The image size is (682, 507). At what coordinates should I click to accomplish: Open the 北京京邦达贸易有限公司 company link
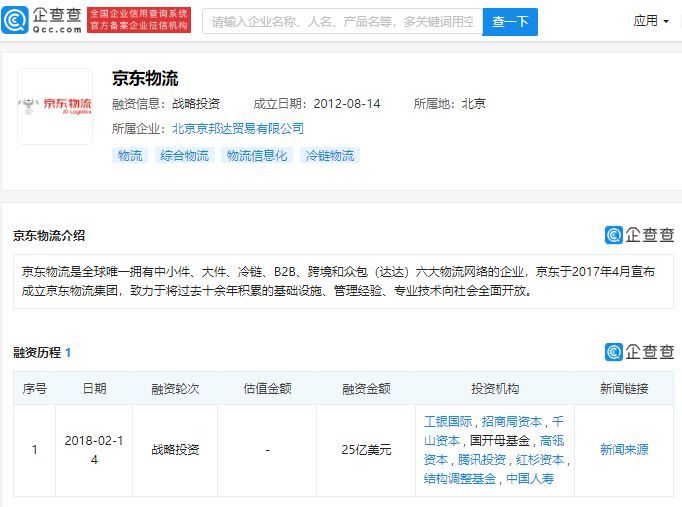click(x=238, y=129)
